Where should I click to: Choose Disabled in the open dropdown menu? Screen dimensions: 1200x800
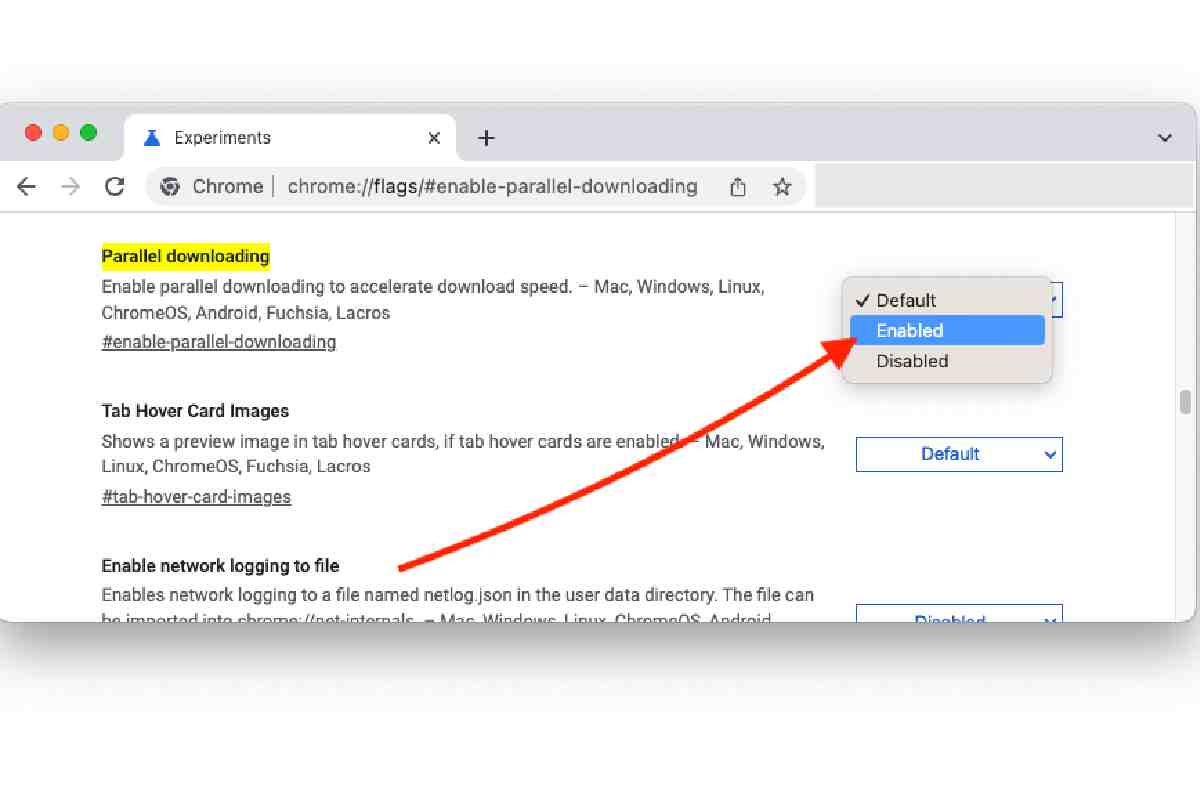point(947,361)
